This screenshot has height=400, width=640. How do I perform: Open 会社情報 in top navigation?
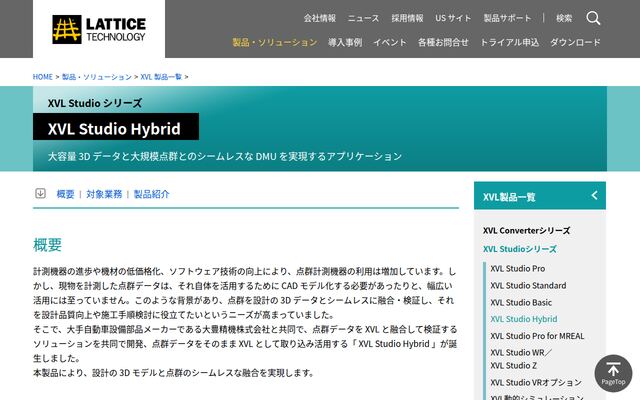point(320,18)
